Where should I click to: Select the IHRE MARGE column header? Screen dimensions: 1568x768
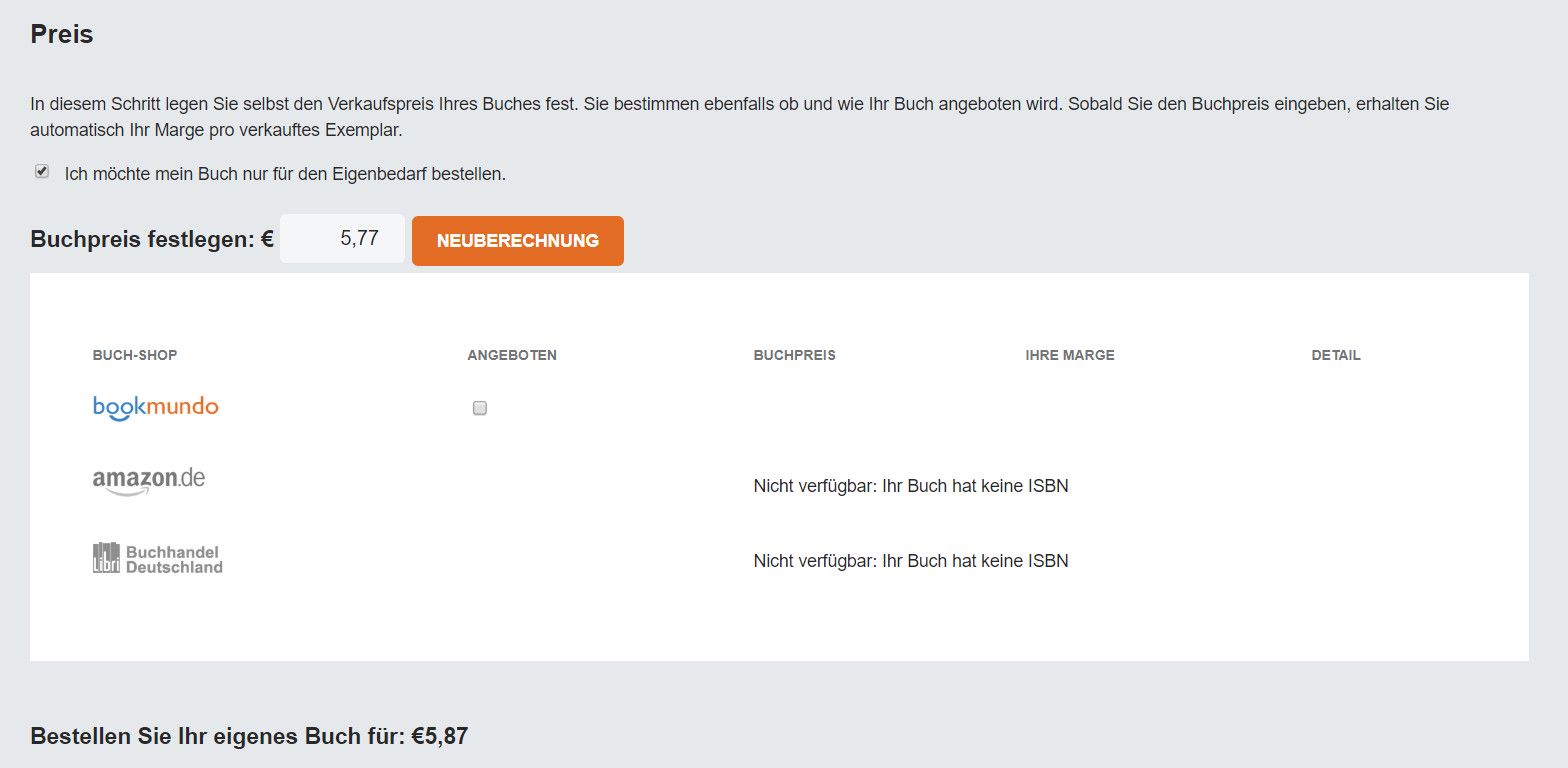[x=1070, y=355]
